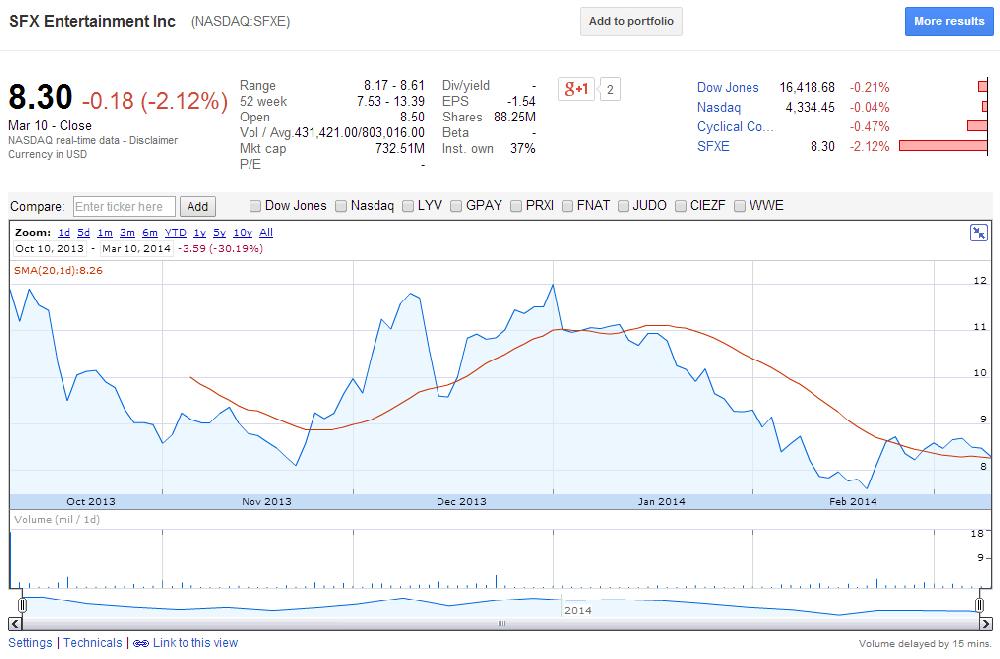
Task: Click the Jan 2014 label on chart axis
Action: (661, 501)
